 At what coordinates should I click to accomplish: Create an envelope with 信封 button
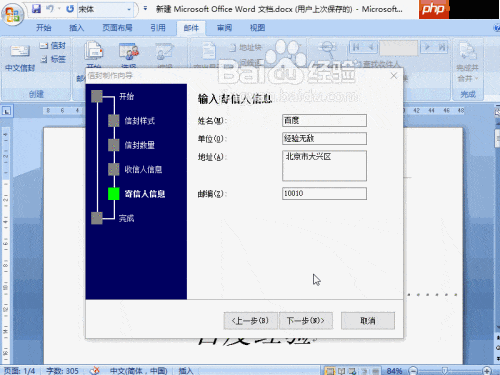53,46
